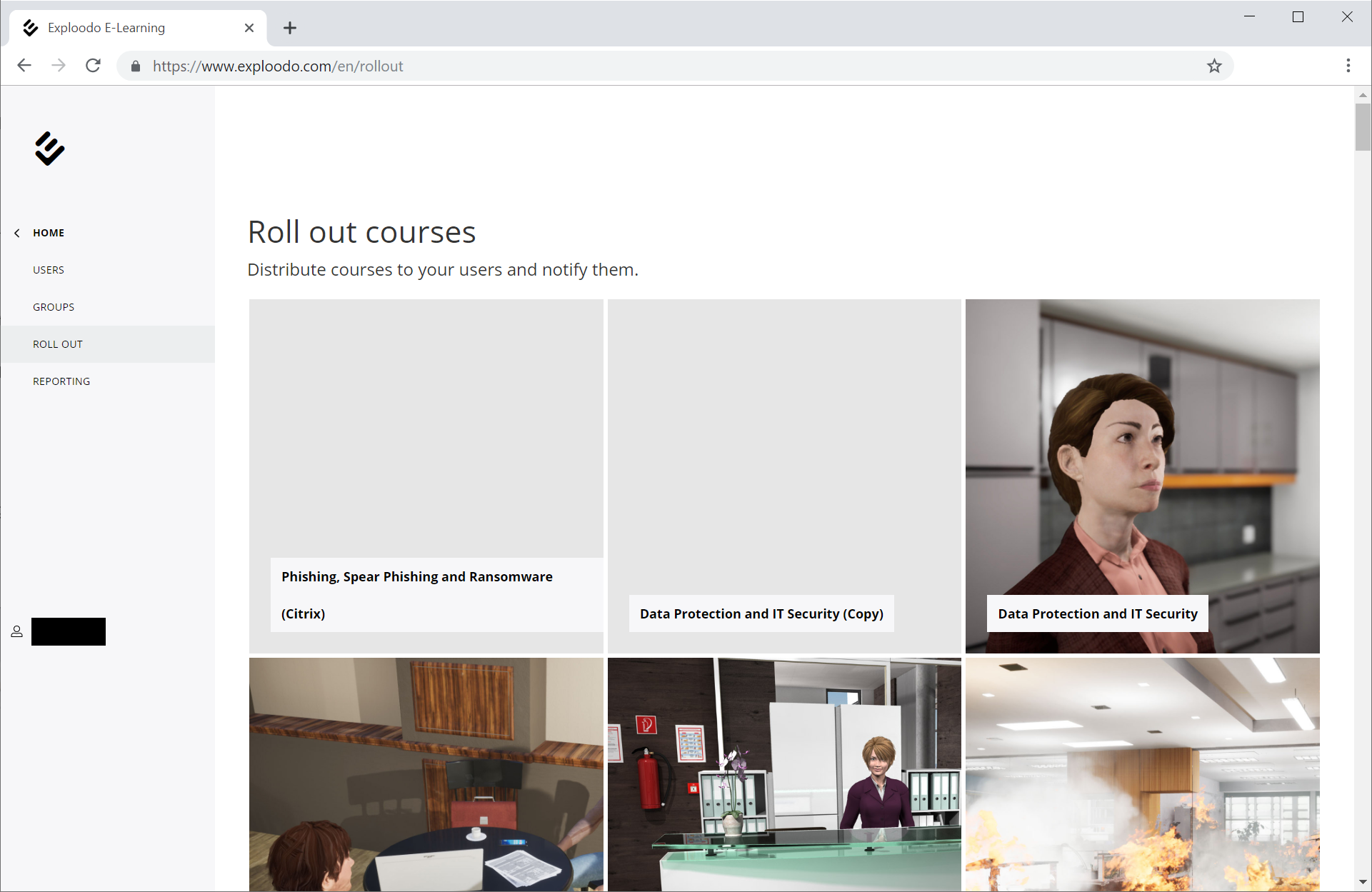1372x892 pixels.
Task: Click the back chevron beside HOME
Action: click(17, 233)
